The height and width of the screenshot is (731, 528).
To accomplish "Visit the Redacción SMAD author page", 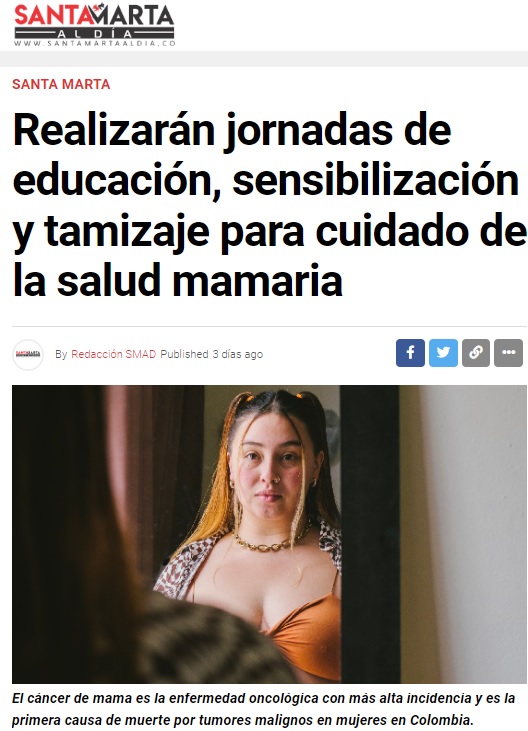I will click(x=113, y=354).
